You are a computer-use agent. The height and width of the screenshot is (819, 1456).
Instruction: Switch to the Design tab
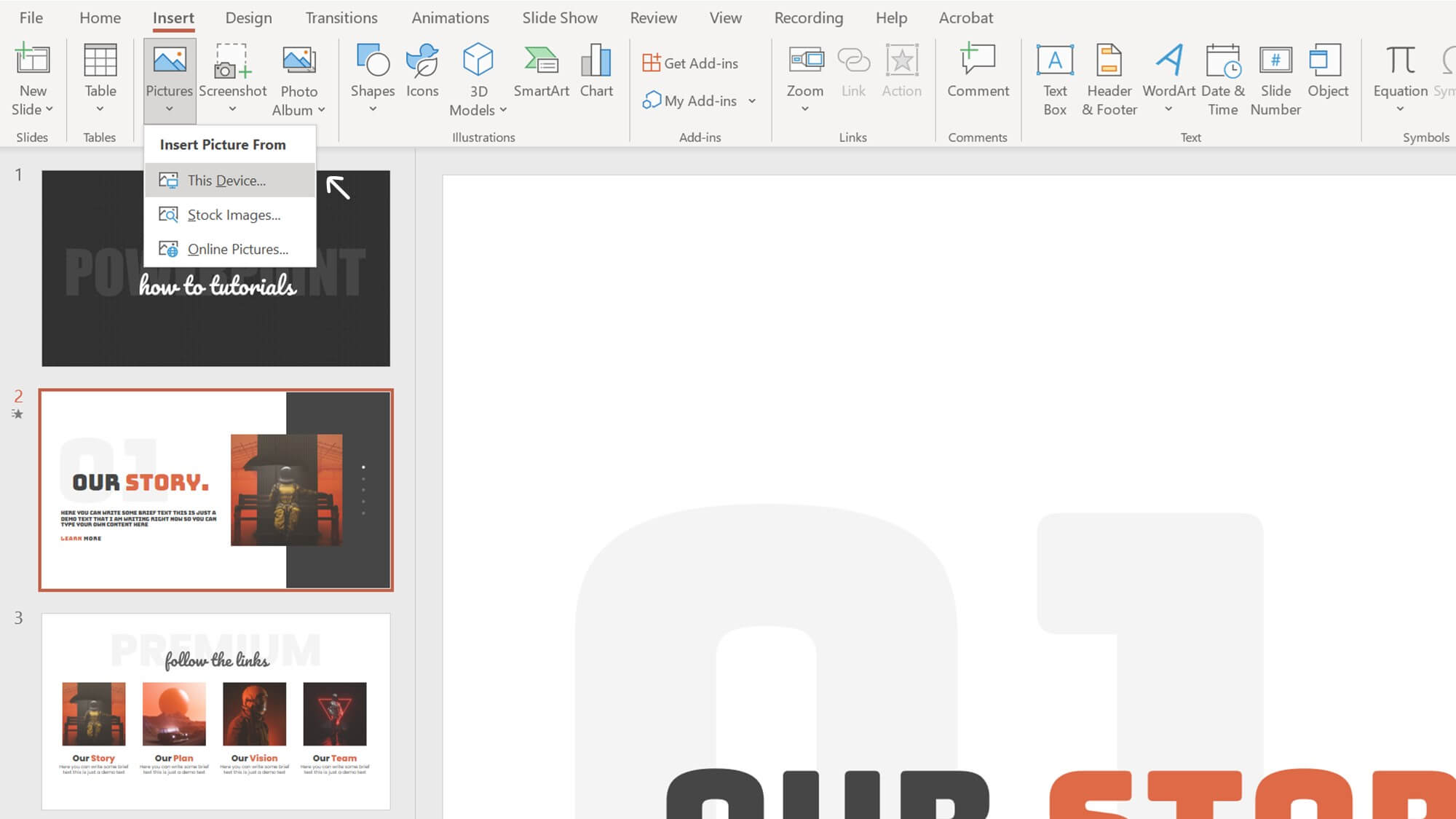click(x=248, y=17)
